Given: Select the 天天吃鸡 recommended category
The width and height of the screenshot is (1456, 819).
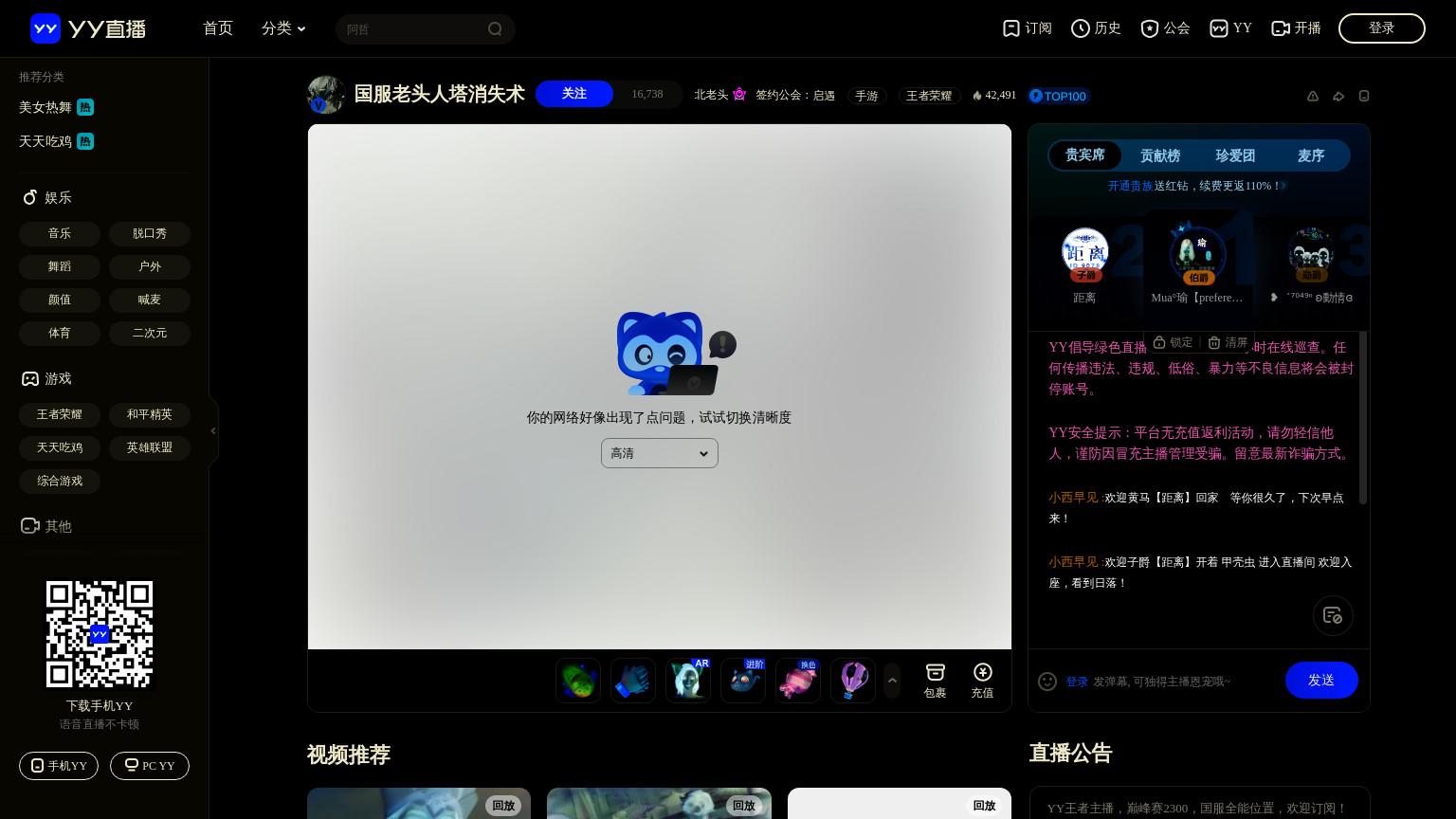Looking at the screenshot, I should point(56,141).
